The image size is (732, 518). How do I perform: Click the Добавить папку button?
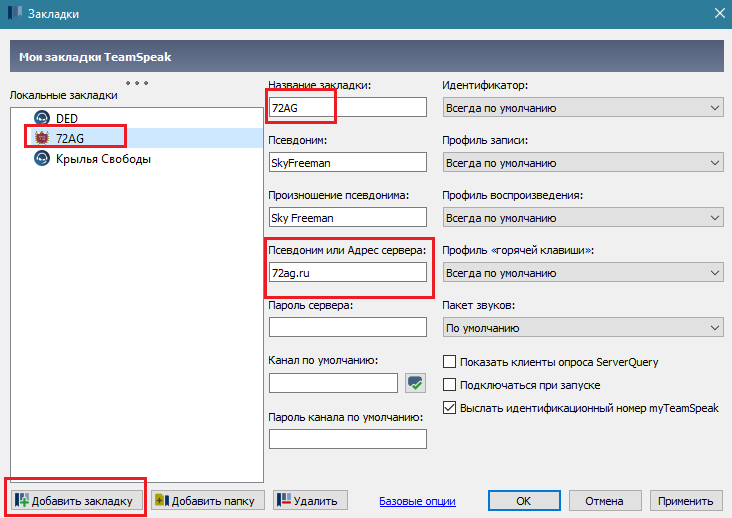click(x=208, y=501)
